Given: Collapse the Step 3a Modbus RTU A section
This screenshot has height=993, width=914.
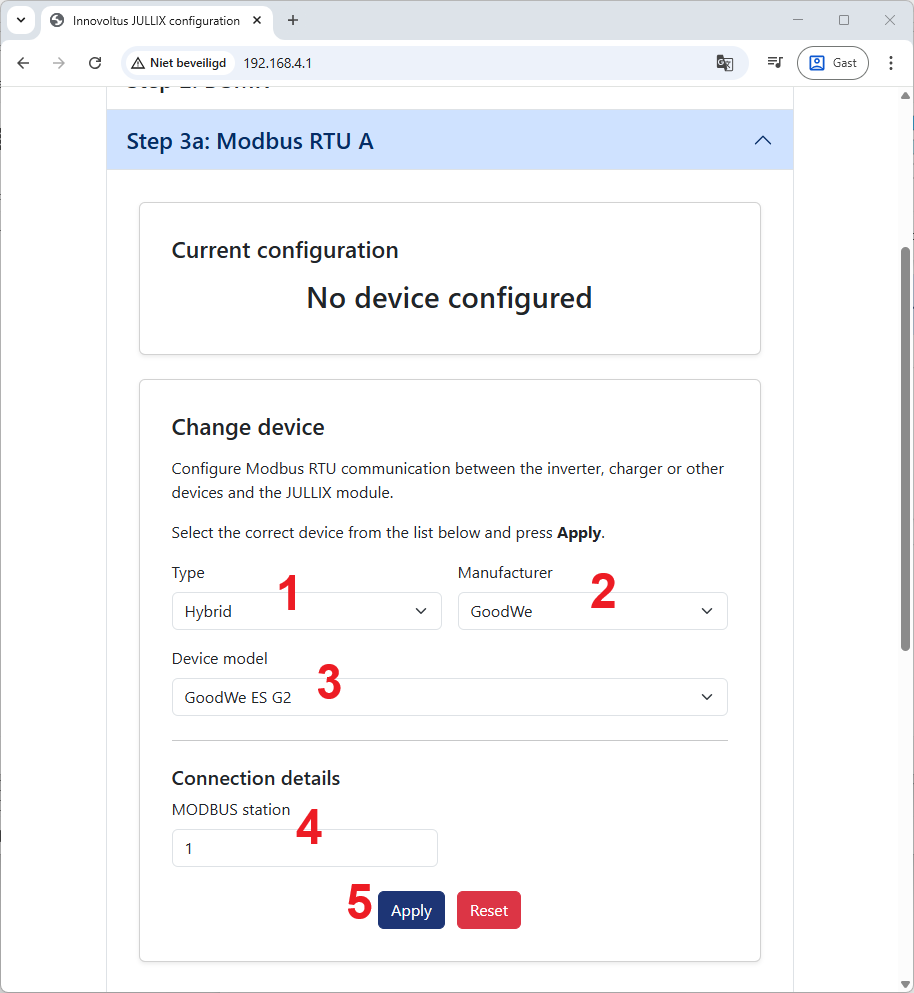Looking at the screenshot, I should [762, 141].
